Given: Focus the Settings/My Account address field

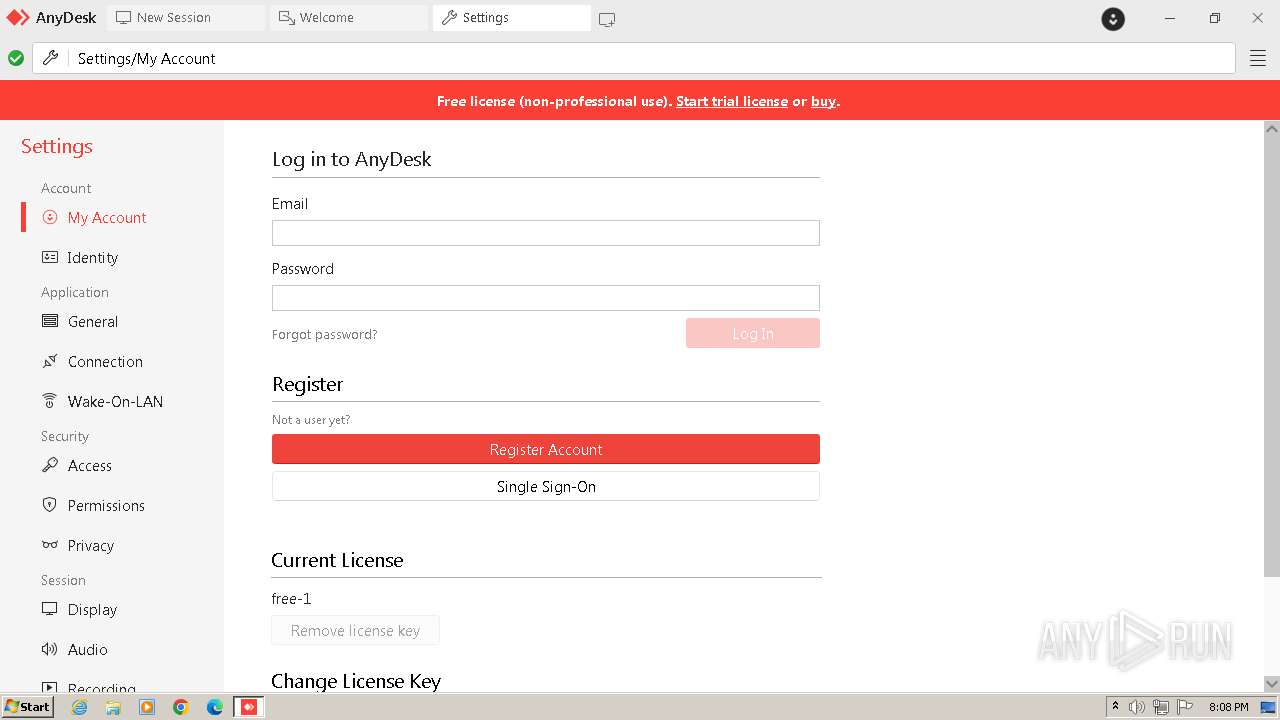Looking at the screenshot, I should click(634, 58).
